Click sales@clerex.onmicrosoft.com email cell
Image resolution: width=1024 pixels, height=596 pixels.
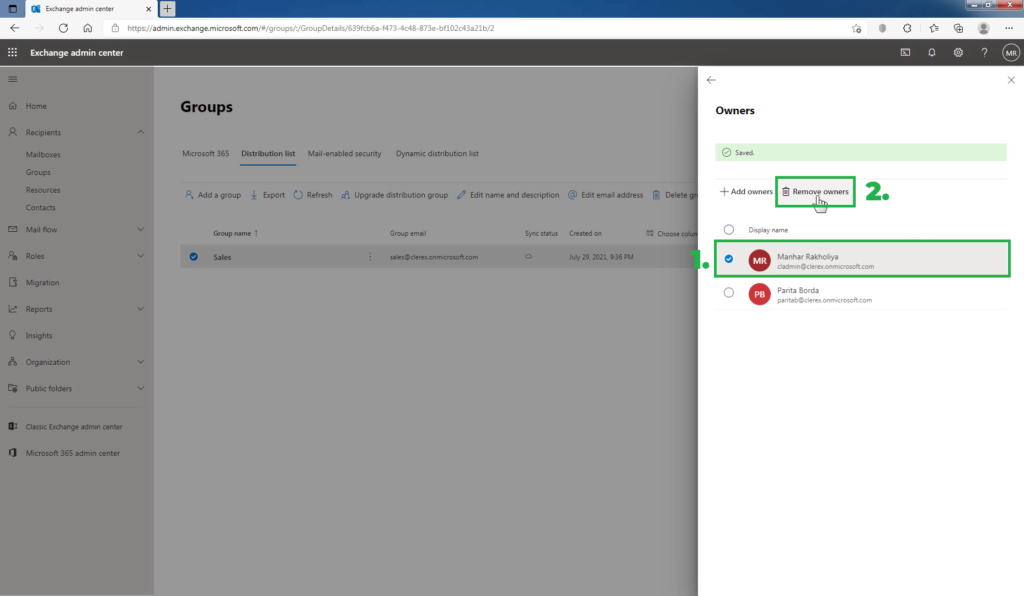point(434,257)
